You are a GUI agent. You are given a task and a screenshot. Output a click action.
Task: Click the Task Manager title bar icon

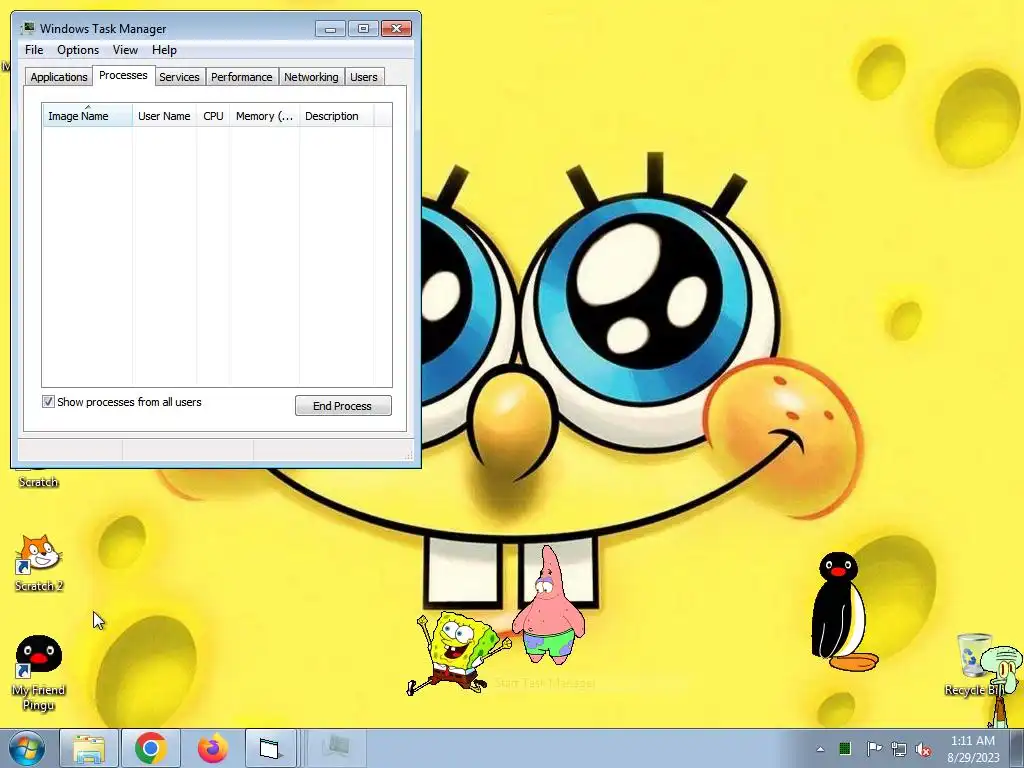pos(28,28)
